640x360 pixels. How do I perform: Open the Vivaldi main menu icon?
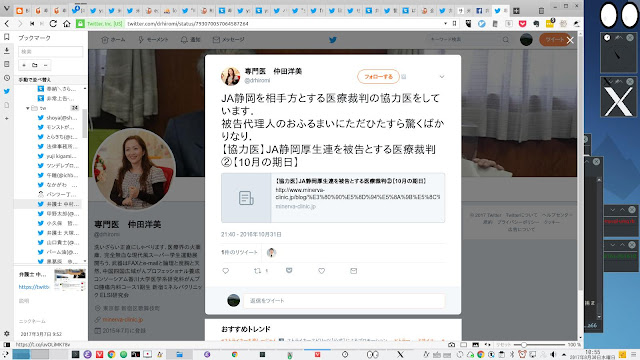[6, 8]
